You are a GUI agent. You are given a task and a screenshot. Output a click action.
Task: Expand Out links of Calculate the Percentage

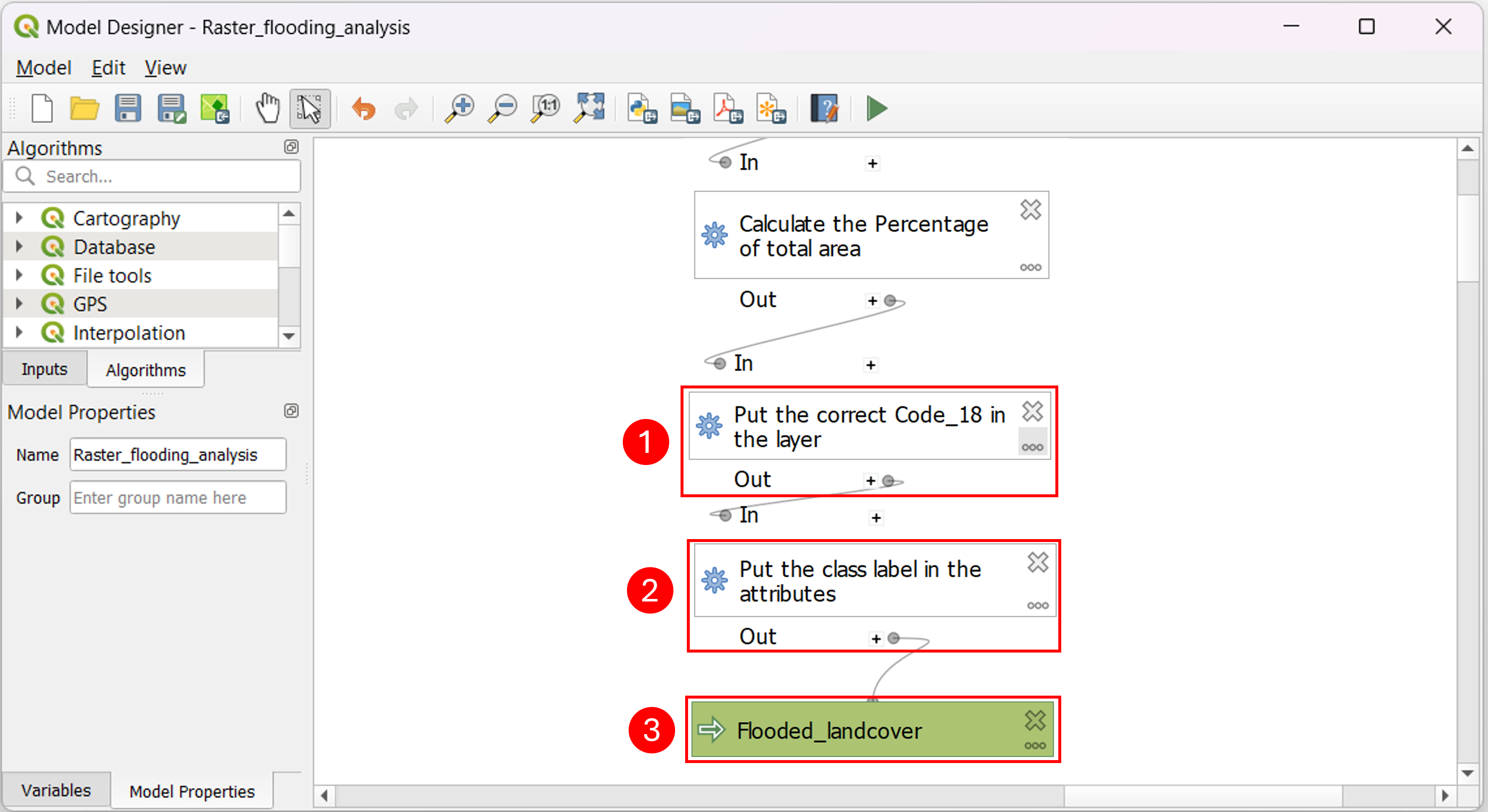[x=872, y=301]
